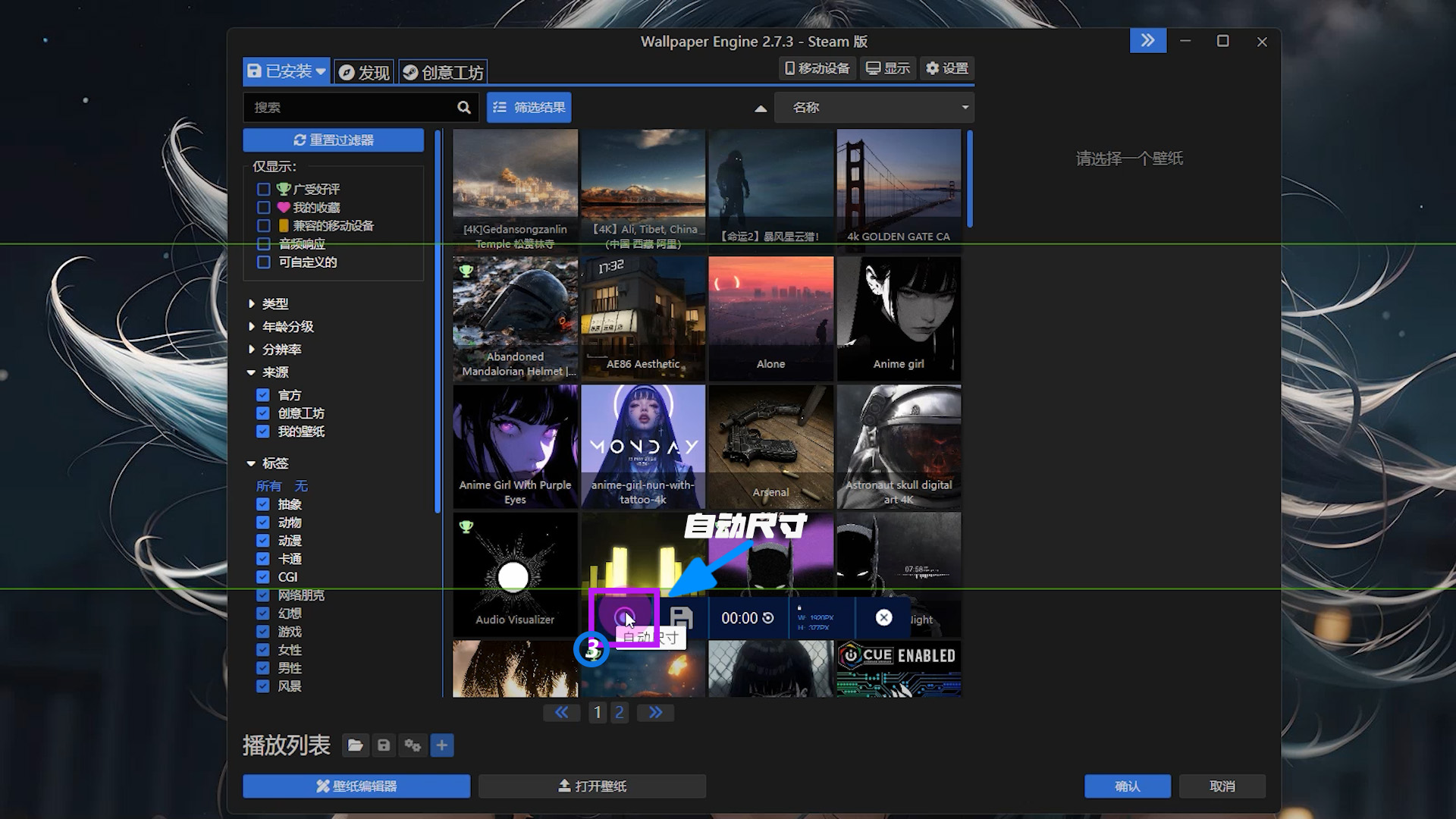The width and height of the screenshot is (1456, 819).
Task: Switch to the 创意工坊 workshop tab
Action: (443, 72)
